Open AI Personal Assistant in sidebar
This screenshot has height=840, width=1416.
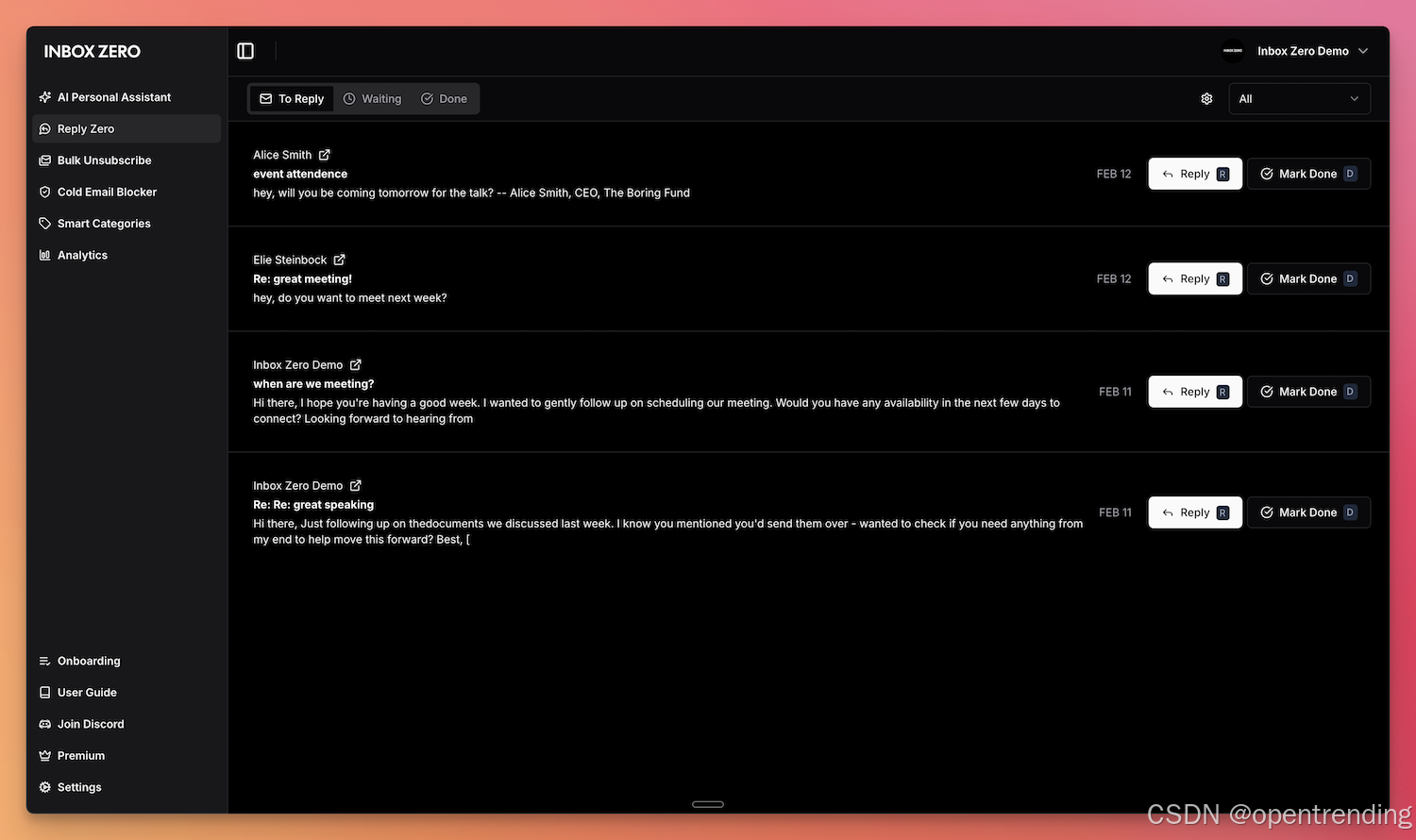click(x=126, y=97)
